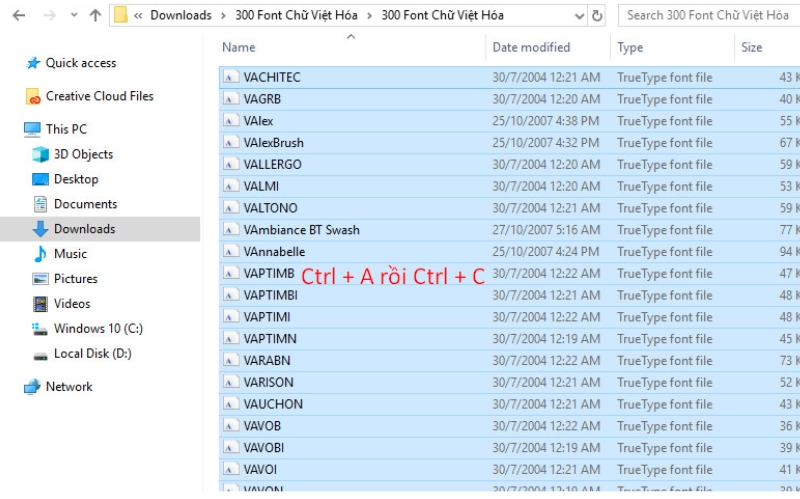
Task: Click the VARABN font file icon
Action: 231,361
